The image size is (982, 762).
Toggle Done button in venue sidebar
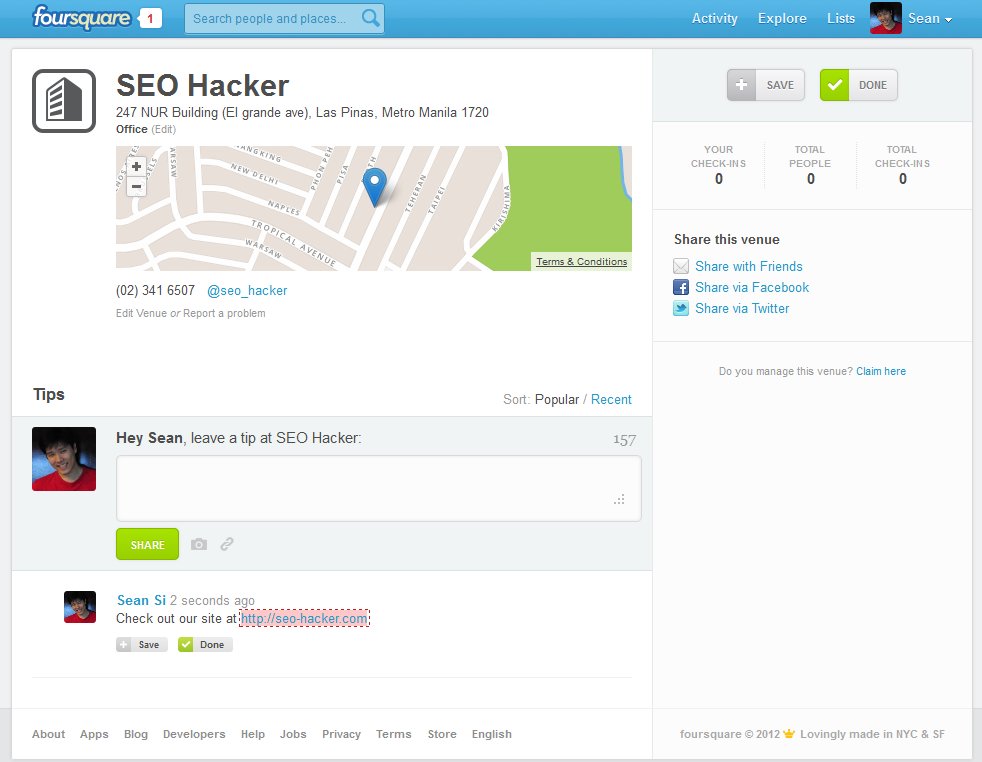(858, 85)
